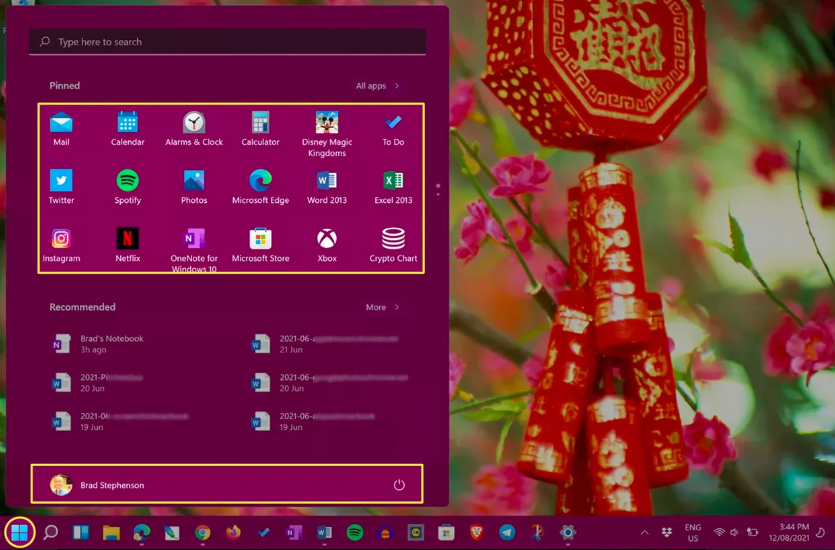Open the Mail app from pinned
The image size is (835, 550).
tap(61, 128)
